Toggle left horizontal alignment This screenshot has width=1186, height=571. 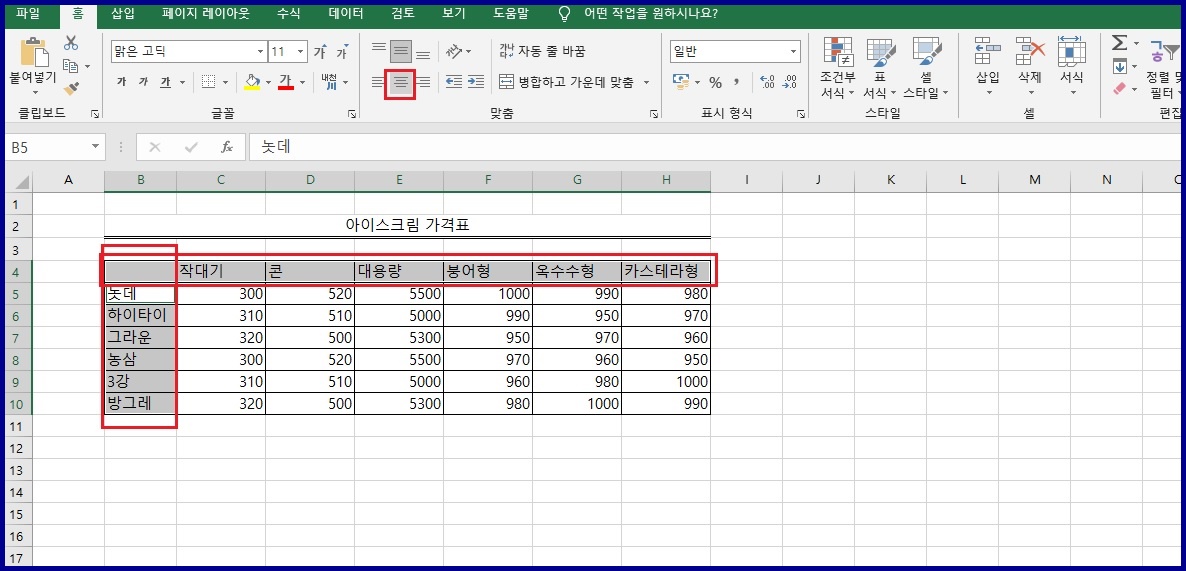tap(378, 82)
